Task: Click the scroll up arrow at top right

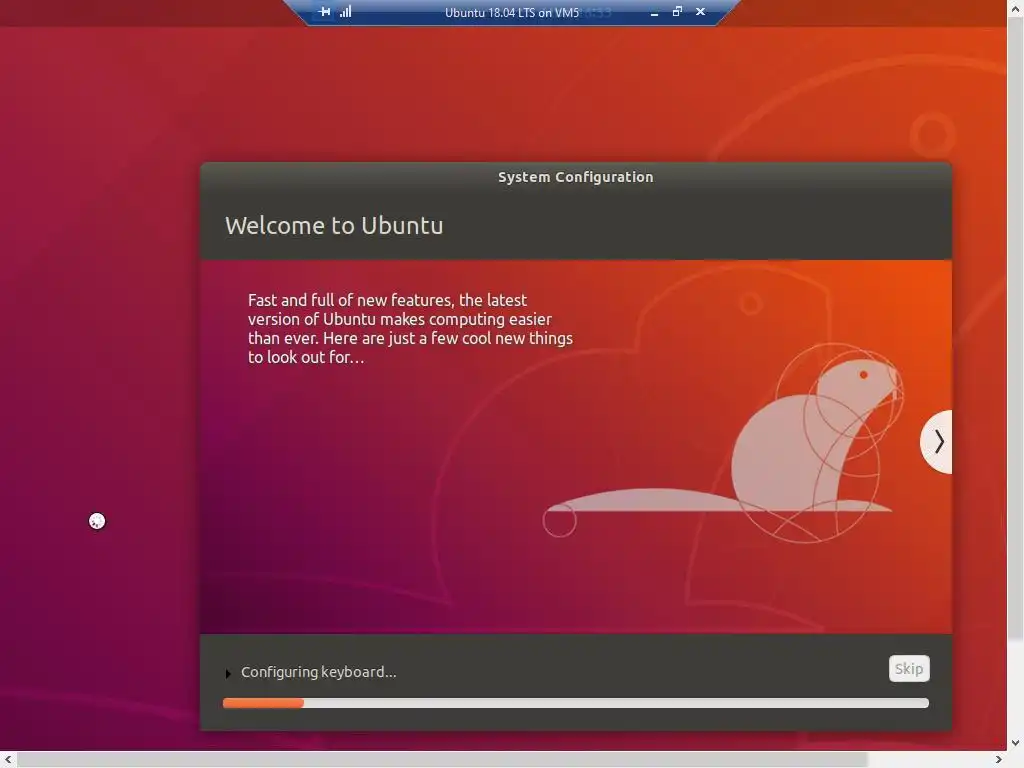Action: tap(1016, 8)
